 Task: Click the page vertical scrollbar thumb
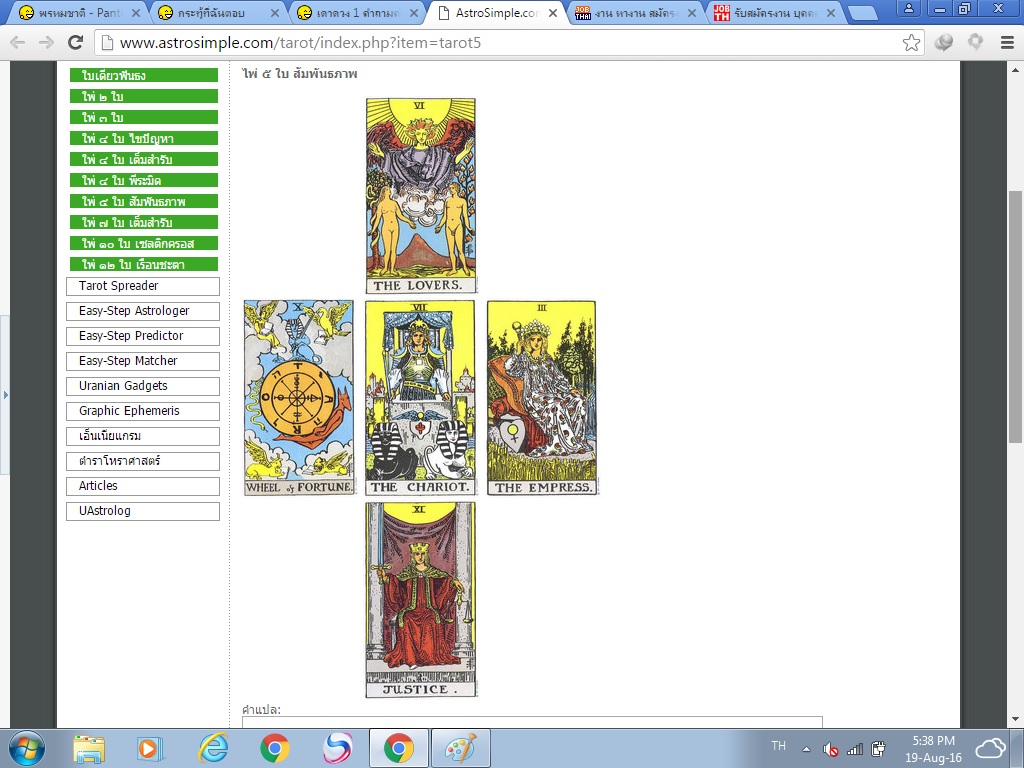point(1016,317)
